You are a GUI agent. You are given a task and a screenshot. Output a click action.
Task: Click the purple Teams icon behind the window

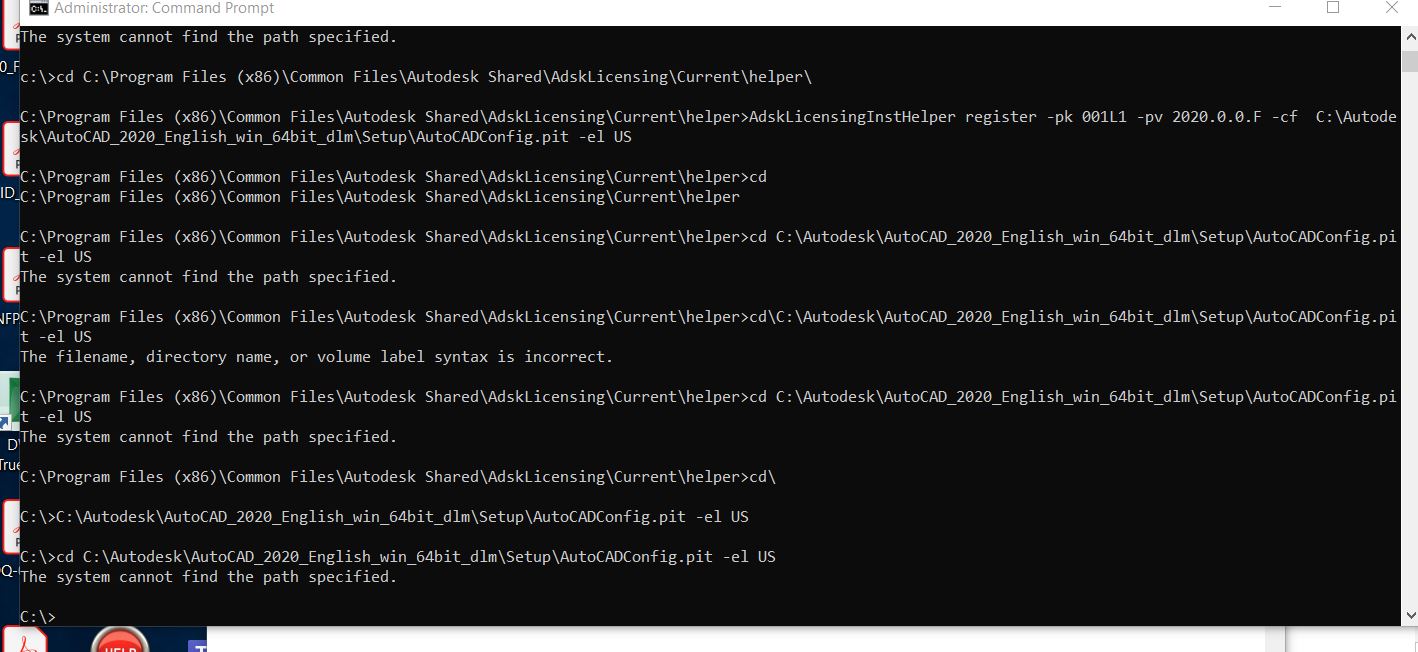tap(197, 645)
